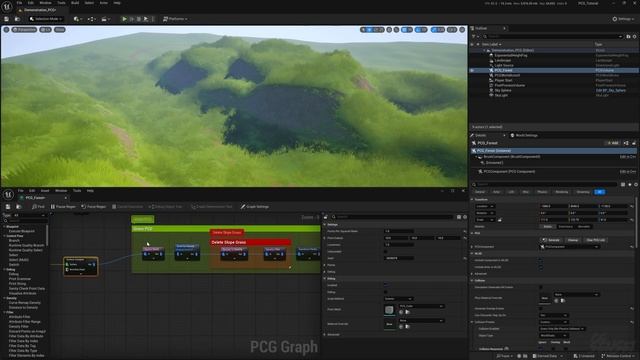Select the Physics filter in the Details panel

coord(542,192)
